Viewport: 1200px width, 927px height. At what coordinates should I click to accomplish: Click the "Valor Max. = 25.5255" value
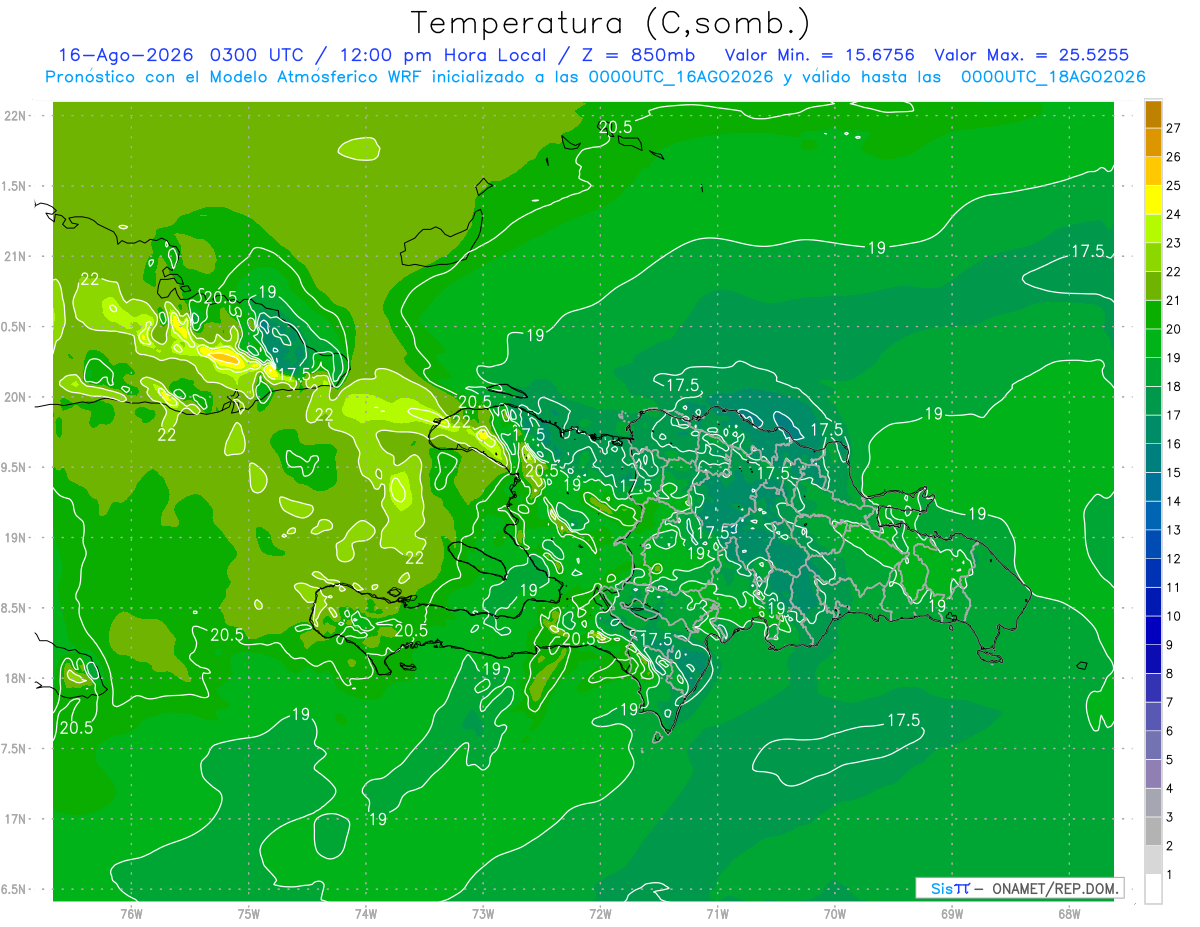pos(1032,55)
